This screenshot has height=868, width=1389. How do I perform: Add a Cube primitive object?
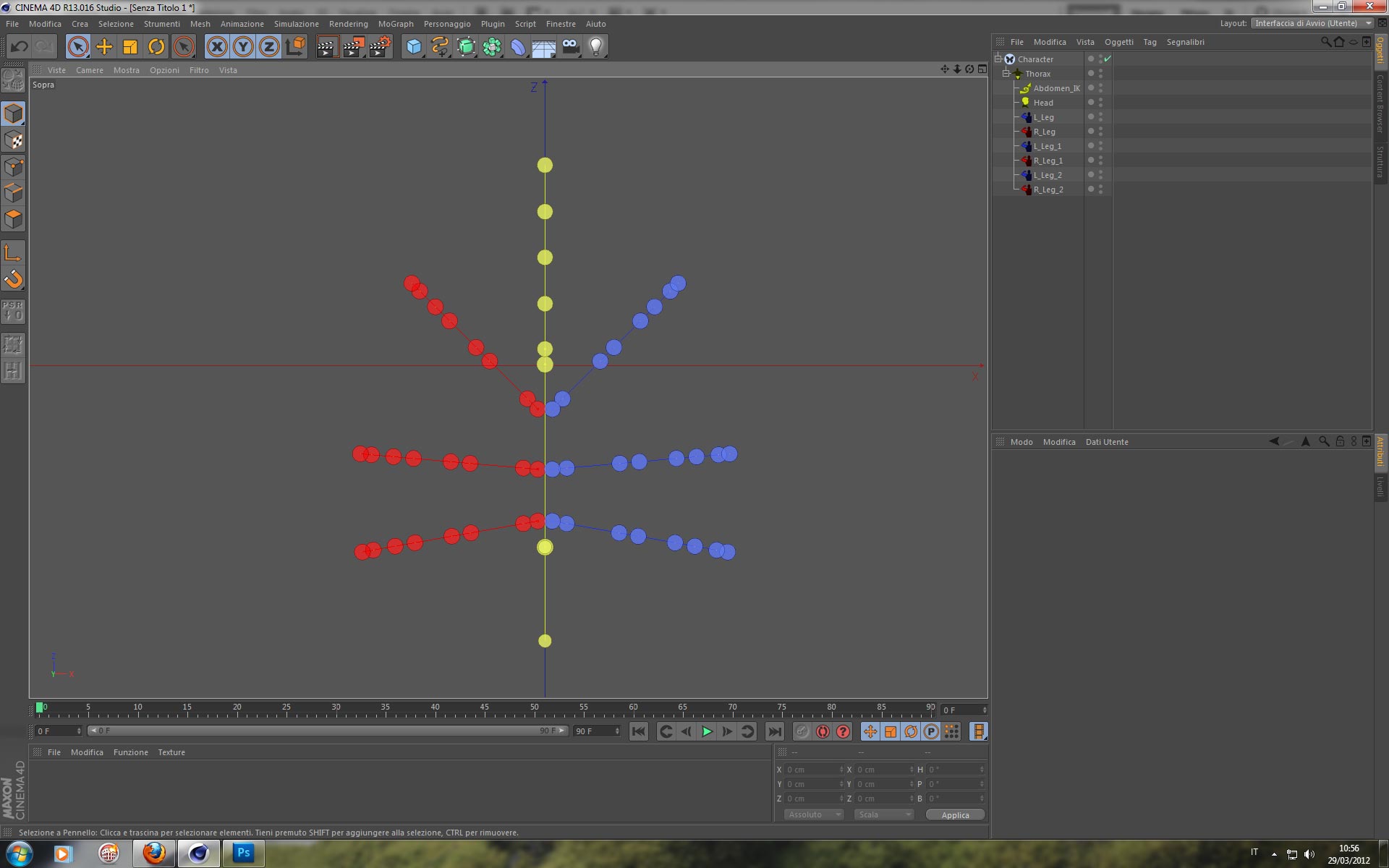pyautogui.click(x=413, y=47)
